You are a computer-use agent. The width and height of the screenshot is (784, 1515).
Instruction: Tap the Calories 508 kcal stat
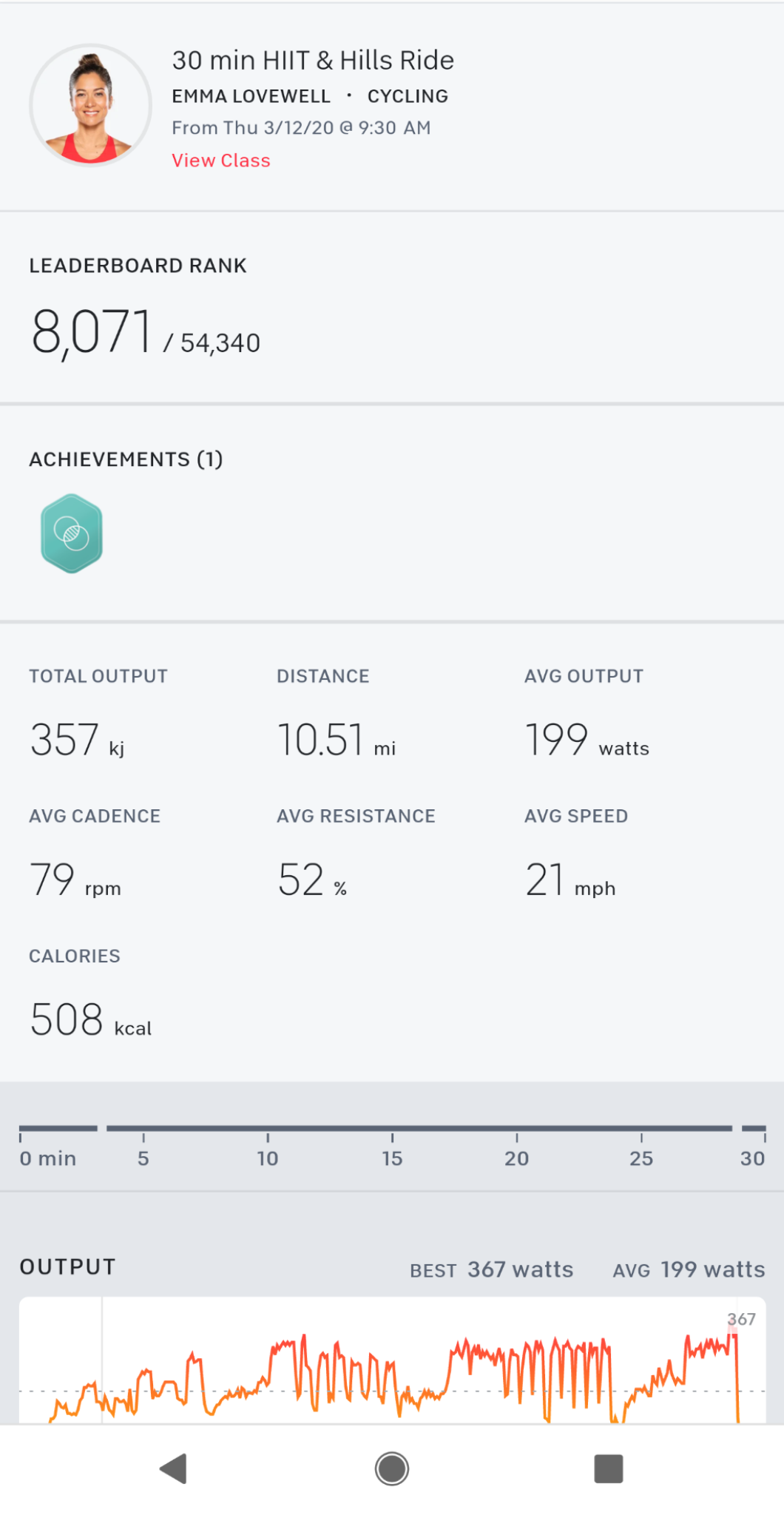[x=90, y=1019]
